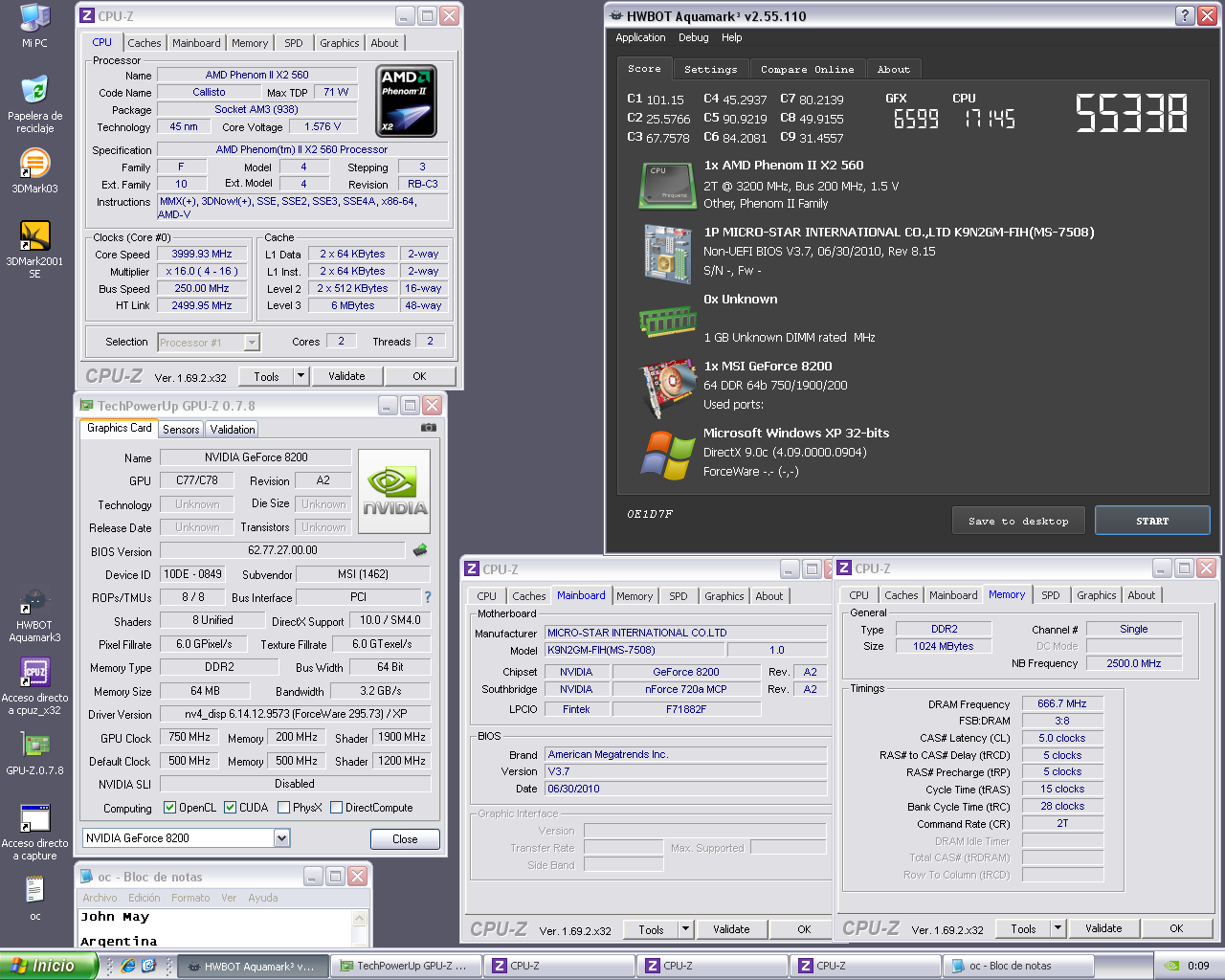This screenshot has height=980, width=1225.
Task: Click Chipset field GeForce 8200 in CPU-Z
Action: [x=686, y=672]
